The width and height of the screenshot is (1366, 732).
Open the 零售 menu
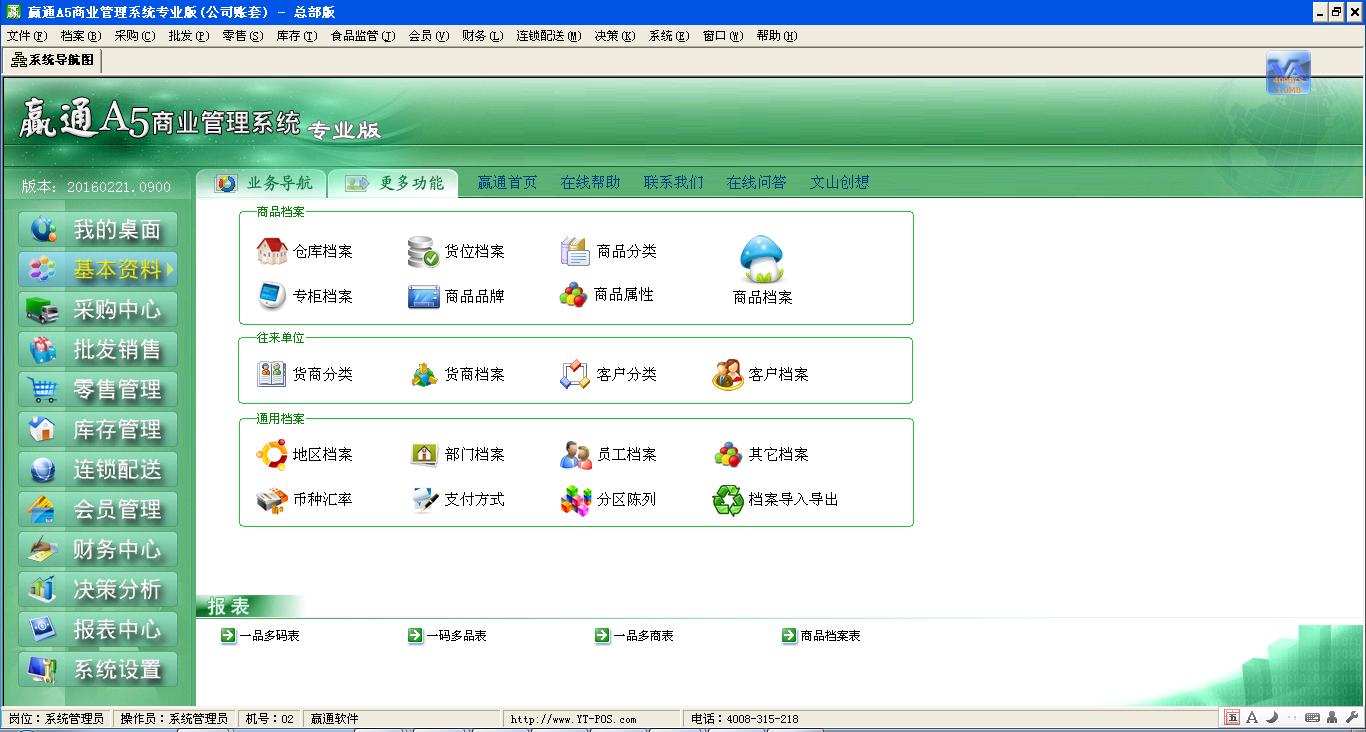coord(243,35)
